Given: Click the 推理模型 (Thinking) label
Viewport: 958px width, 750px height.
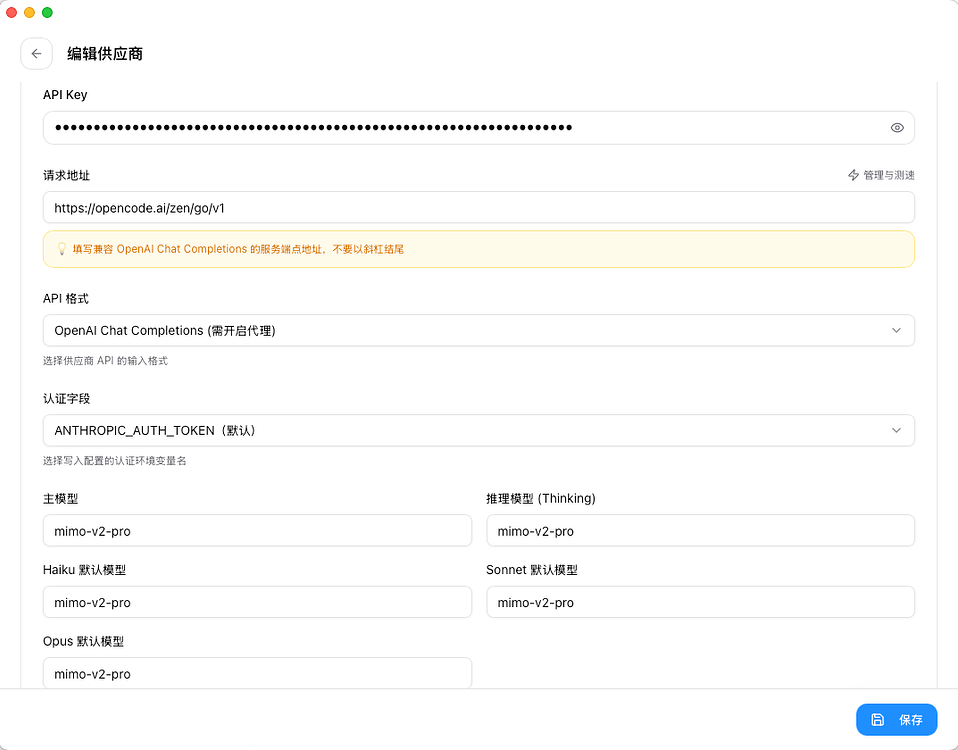Looking at the screenshot, I should coord(541,498).
